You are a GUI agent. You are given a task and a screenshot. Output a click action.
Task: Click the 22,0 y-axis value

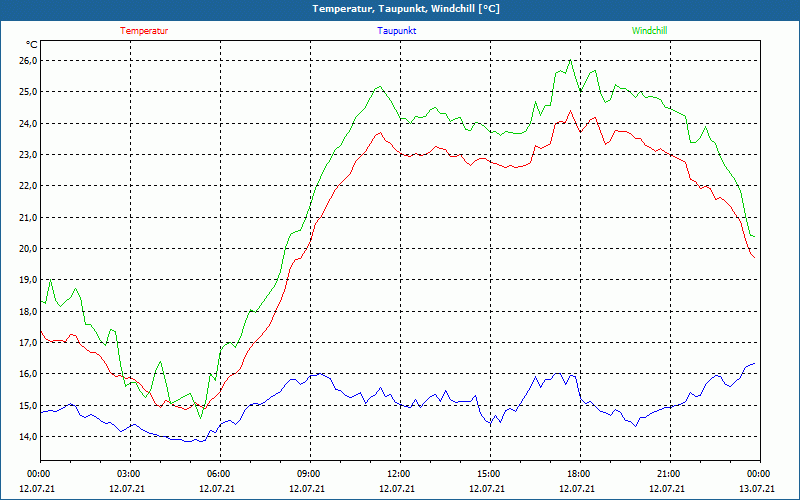29,186
